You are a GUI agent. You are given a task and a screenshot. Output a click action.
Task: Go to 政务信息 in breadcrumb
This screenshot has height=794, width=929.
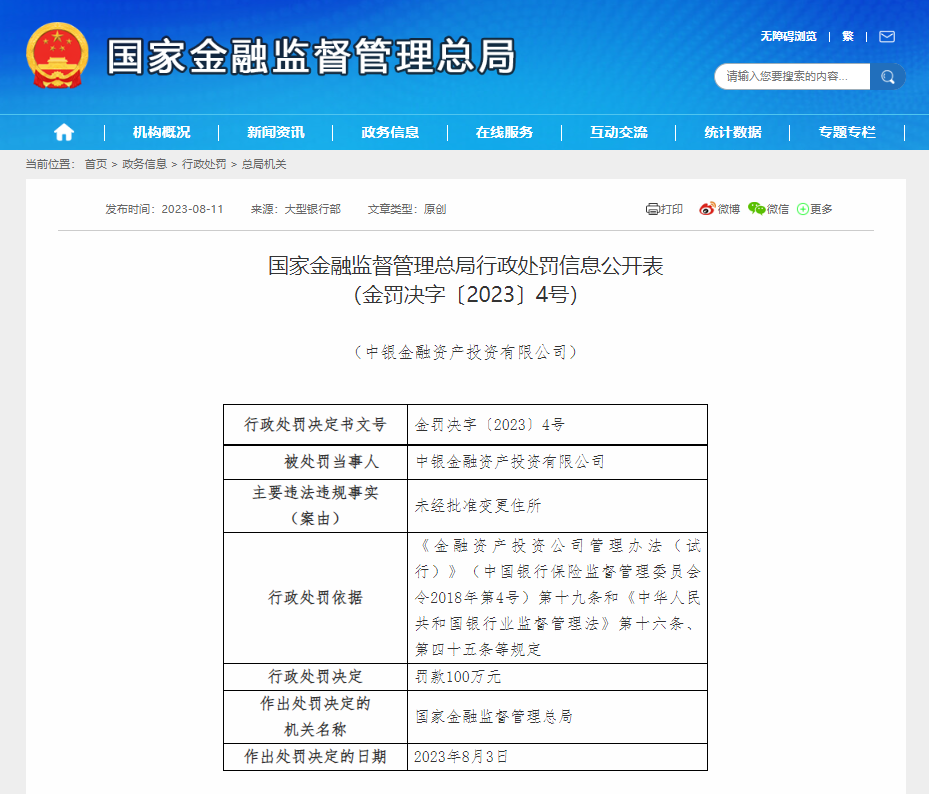[145, 164]
